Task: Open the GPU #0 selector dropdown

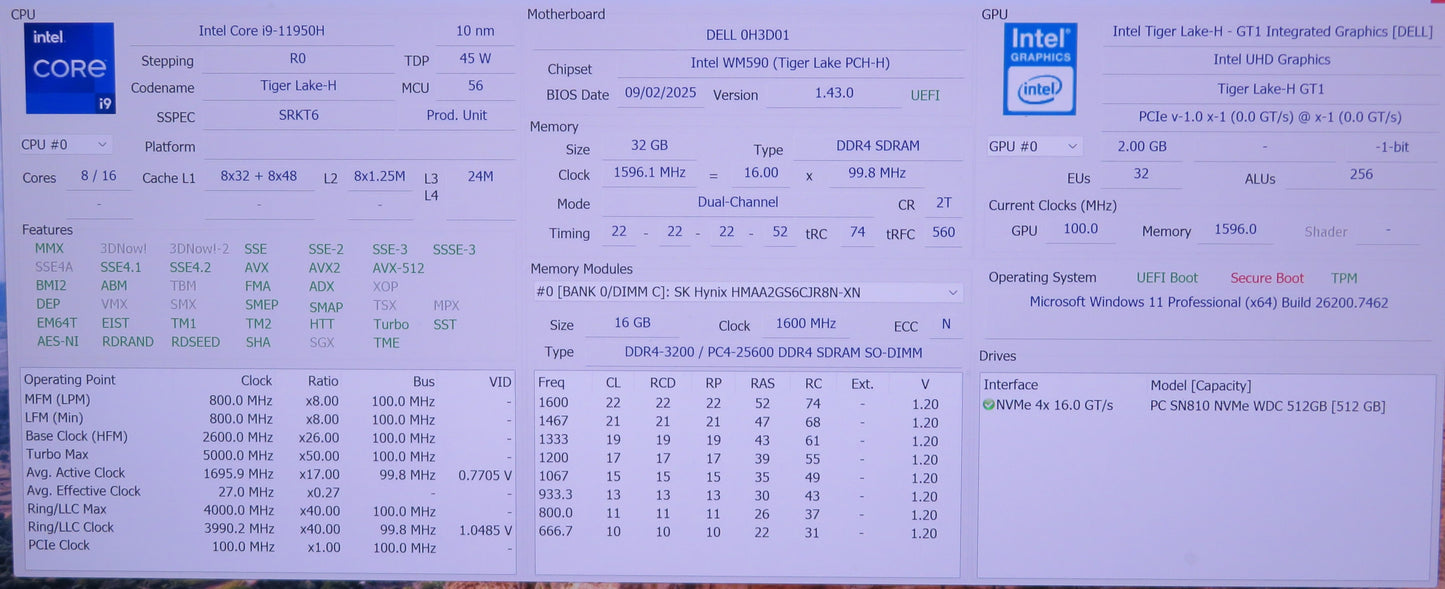Action: [1033, 146]
